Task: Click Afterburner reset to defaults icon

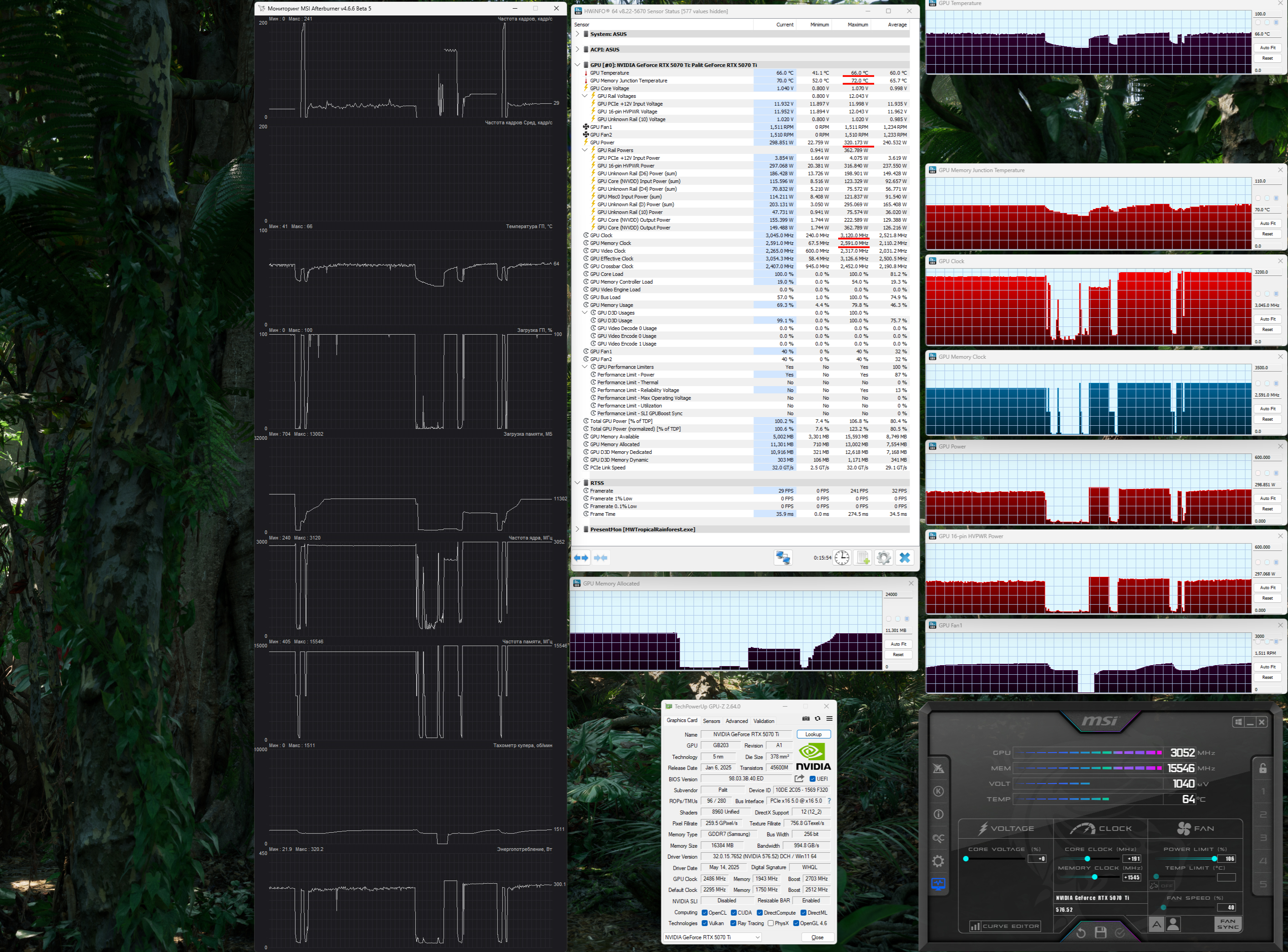Action: pos(1080,932)
